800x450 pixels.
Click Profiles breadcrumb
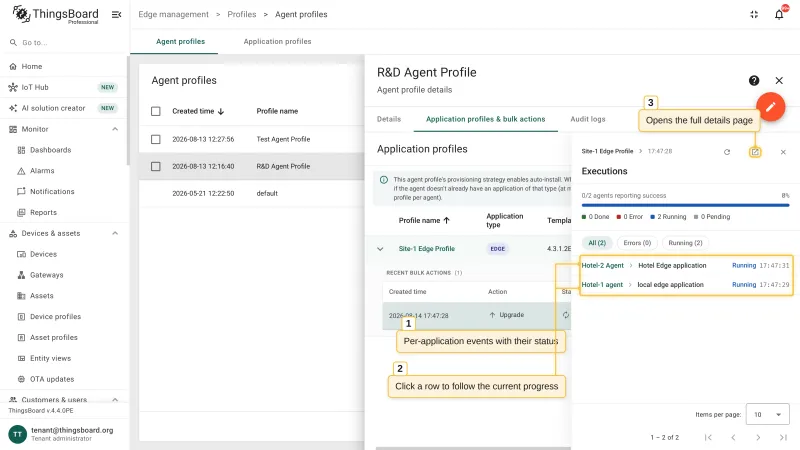(242, 14)
